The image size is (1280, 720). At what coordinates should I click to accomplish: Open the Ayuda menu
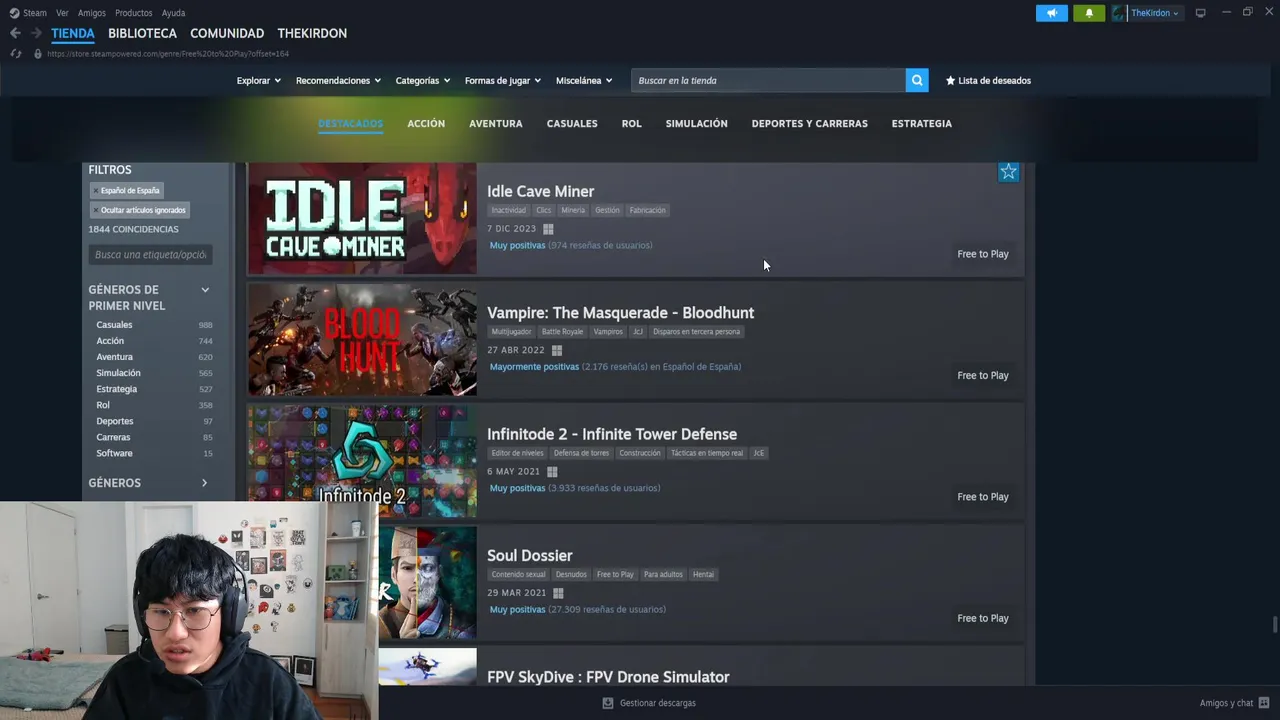(x=173, y=13)
